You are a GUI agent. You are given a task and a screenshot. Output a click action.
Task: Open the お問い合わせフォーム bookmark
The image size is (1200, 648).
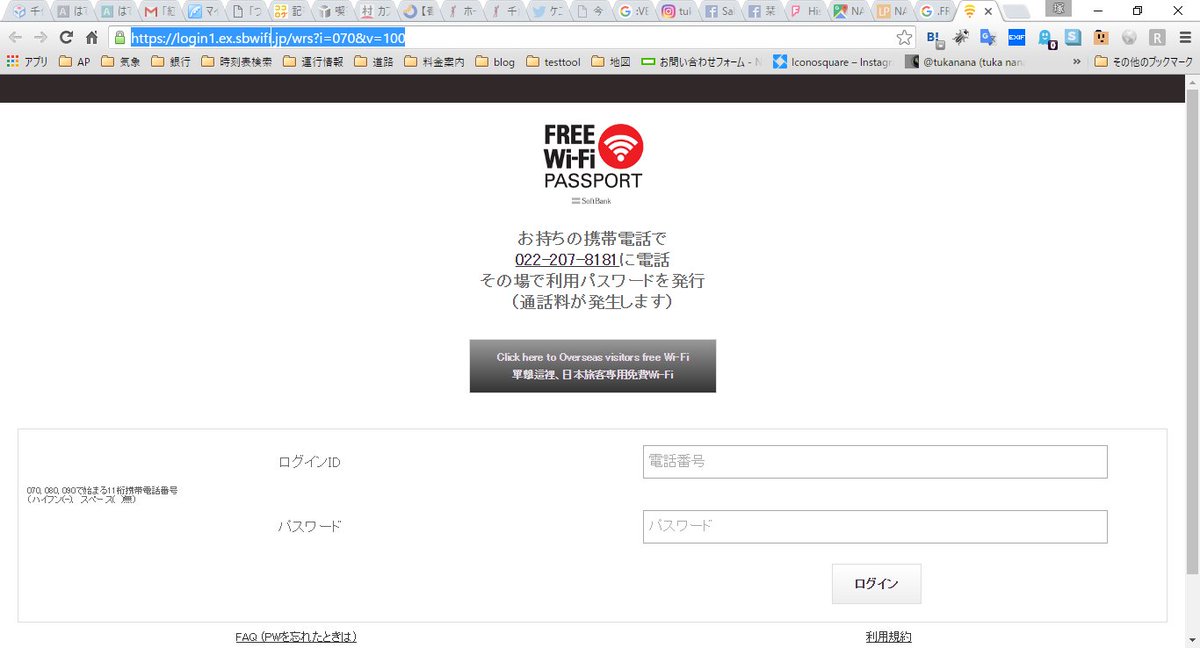tap(701, 62)
